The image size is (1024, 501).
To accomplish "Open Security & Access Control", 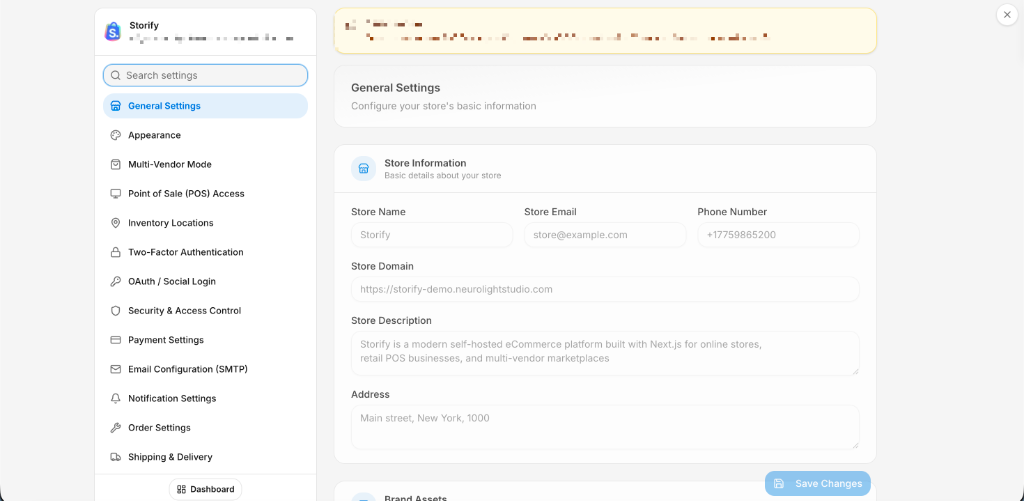I will (205, 311).
